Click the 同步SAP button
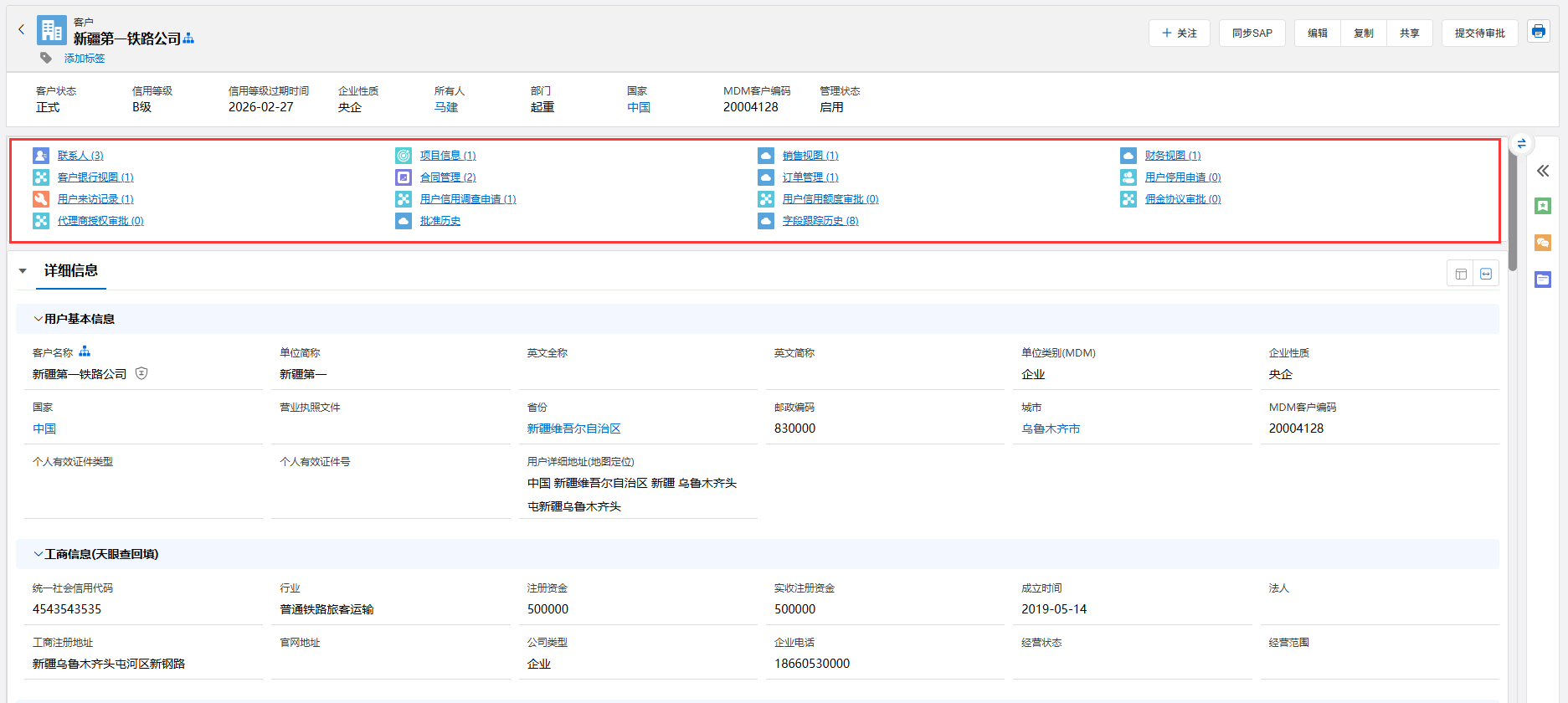1568x703 pixels. pyautogui.click(x=1252, y=33)
